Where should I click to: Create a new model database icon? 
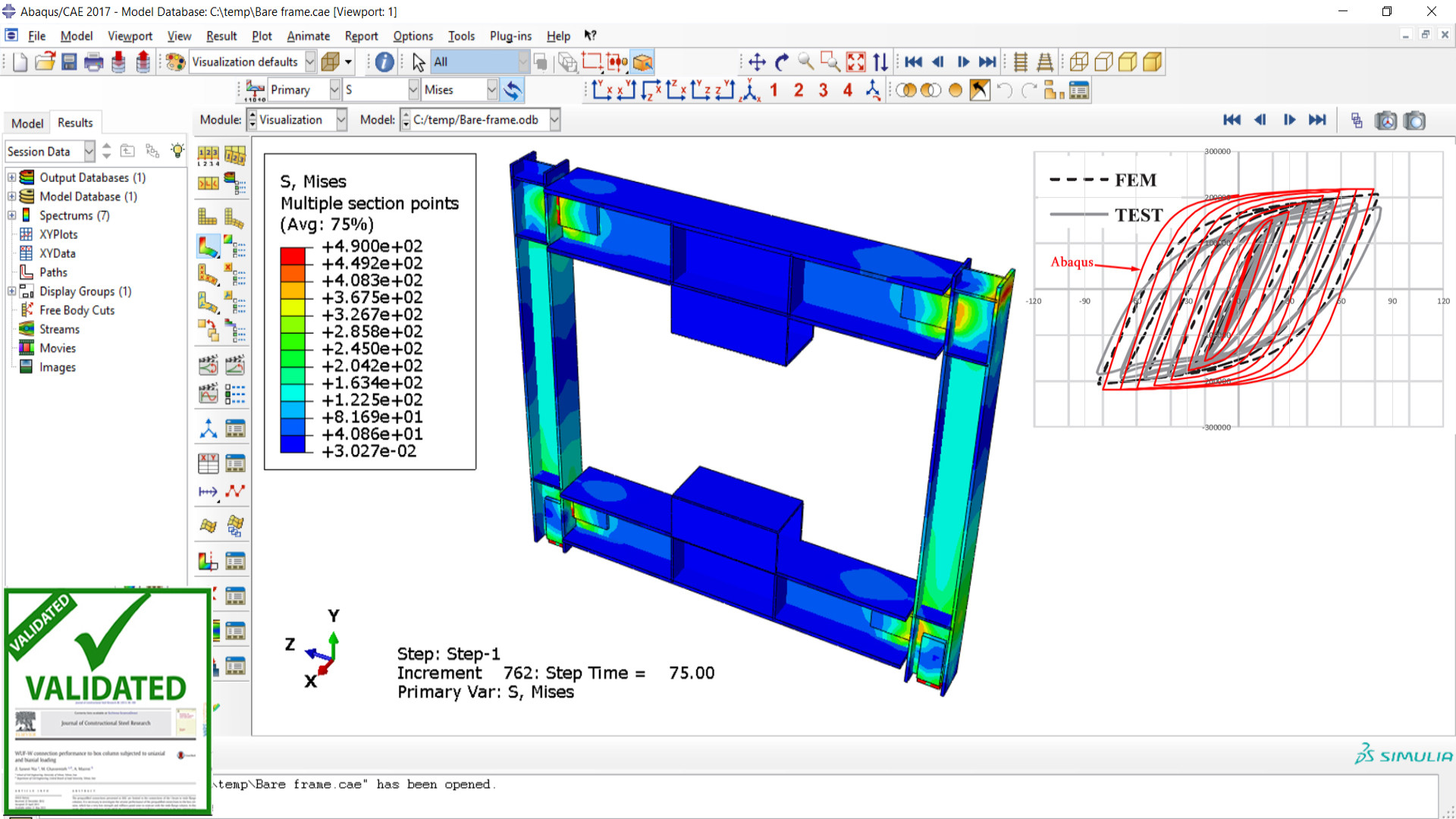click(20, 62)
